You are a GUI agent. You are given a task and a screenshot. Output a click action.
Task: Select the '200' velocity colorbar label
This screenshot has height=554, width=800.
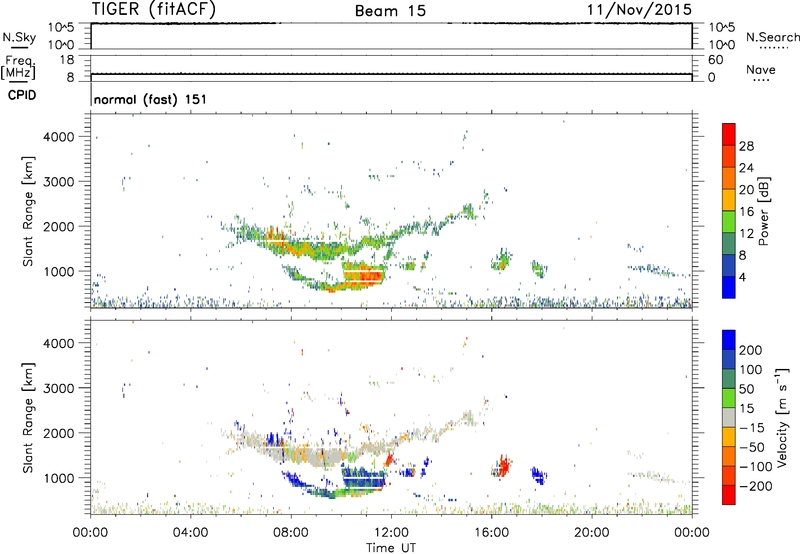tap(751, 350)
